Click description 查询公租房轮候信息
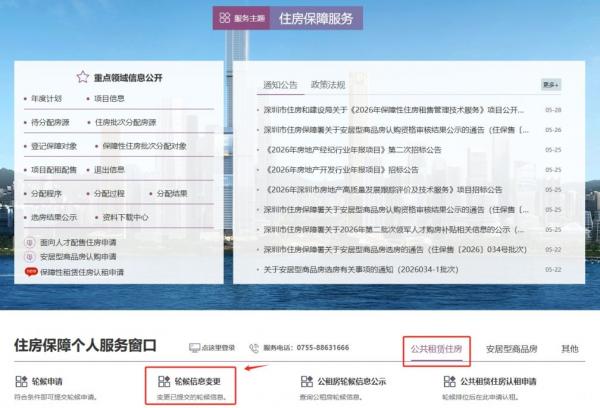 330,397
